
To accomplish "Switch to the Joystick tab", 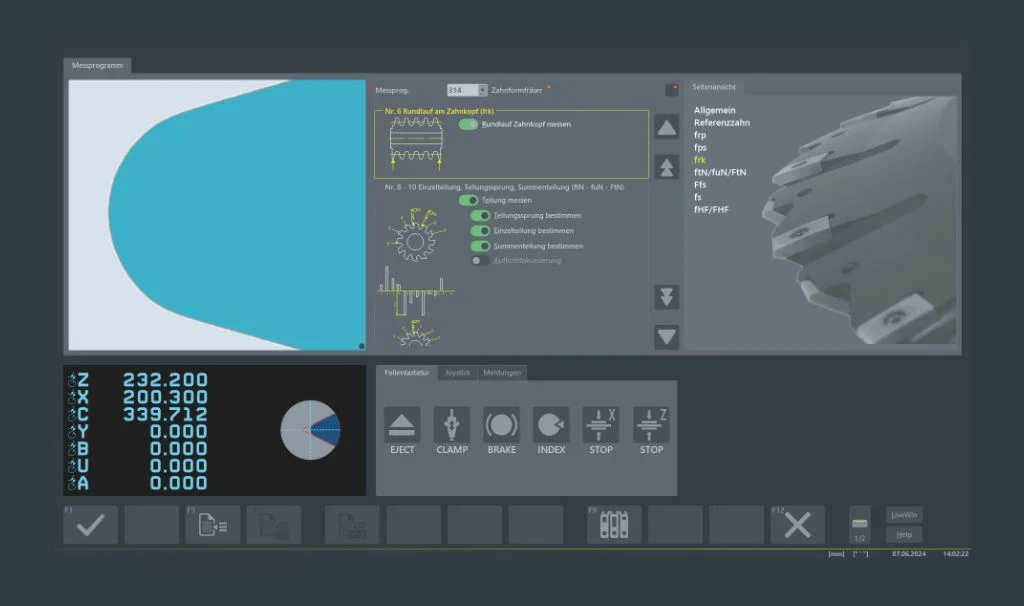I will tap(457, 373).
